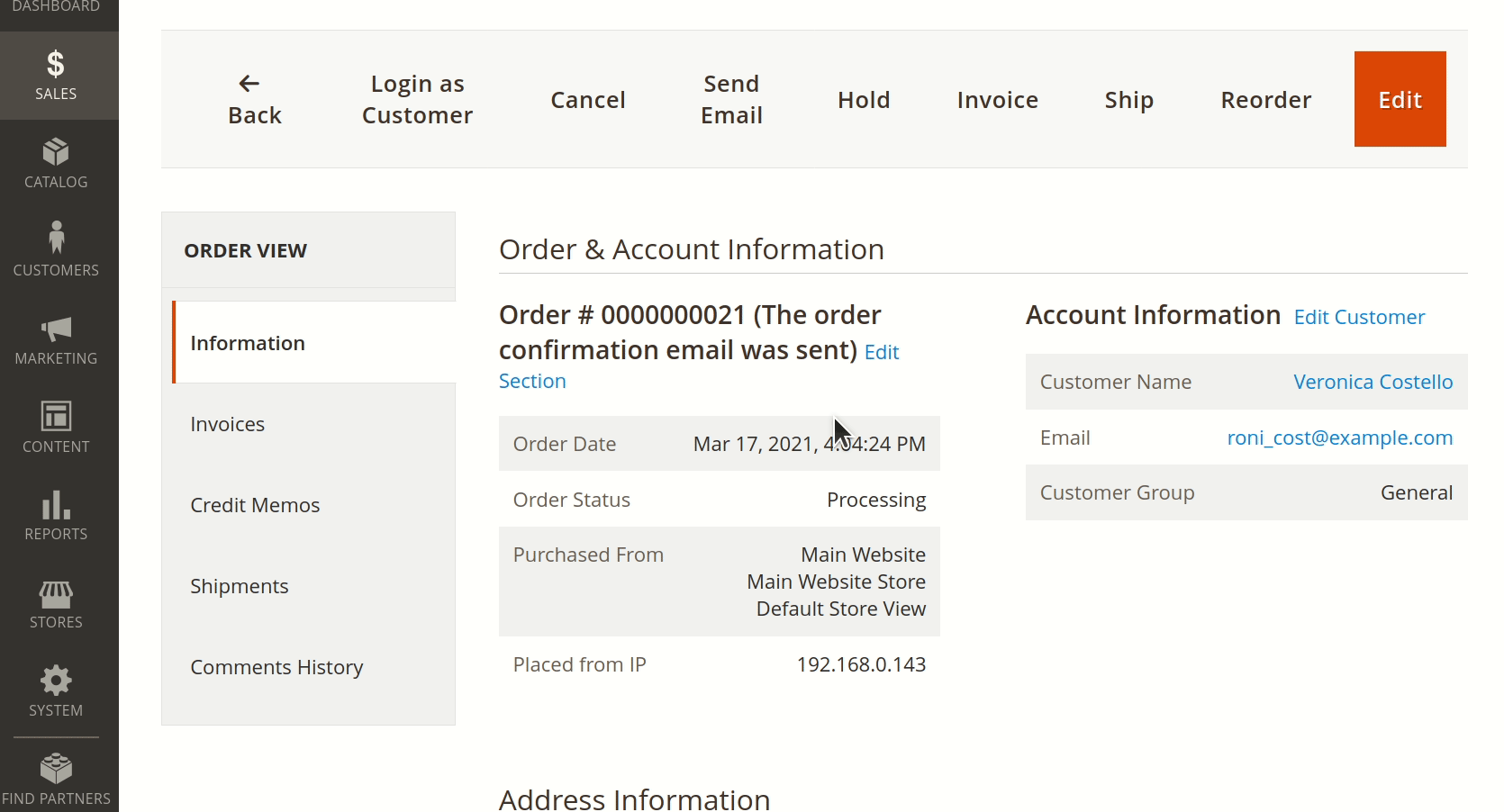Open the Marketing megaphone icon
This screenshot has height=812, width=1504.
tap(56, 328)
